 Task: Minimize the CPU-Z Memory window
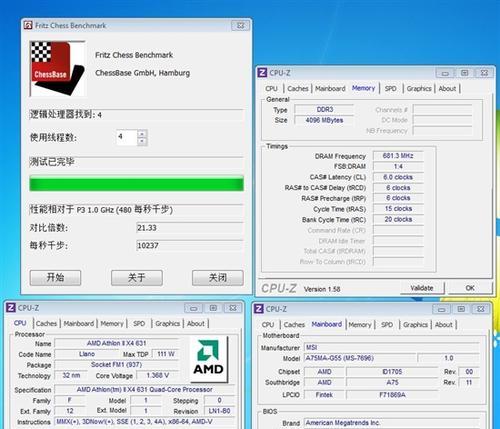445,73
